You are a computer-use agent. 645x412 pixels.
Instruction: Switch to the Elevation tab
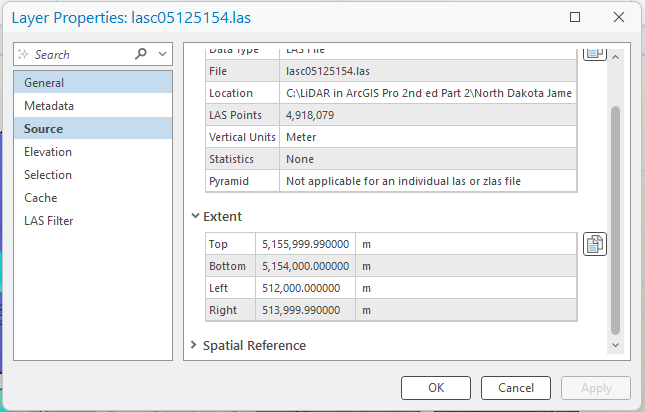[x=93, y=152]
